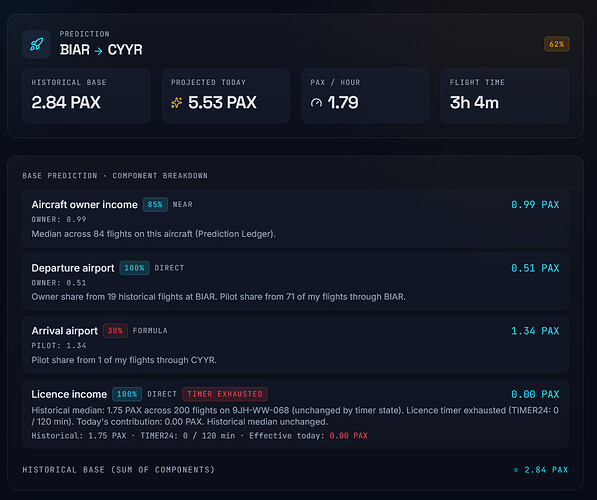Open the Pax / Hour card
Viewport: 597px width, 500px height.
coord(365,96)
